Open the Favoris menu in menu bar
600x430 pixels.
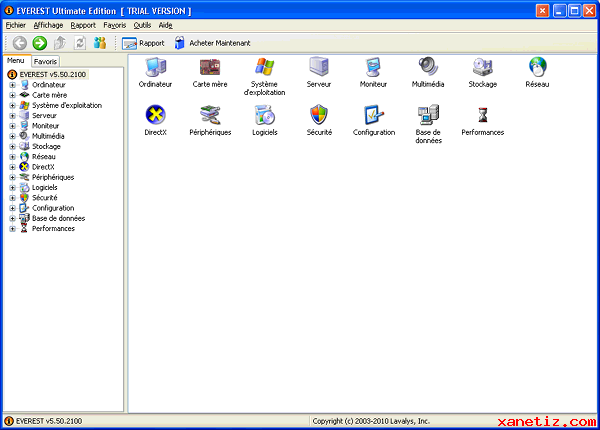click(114, 25)
